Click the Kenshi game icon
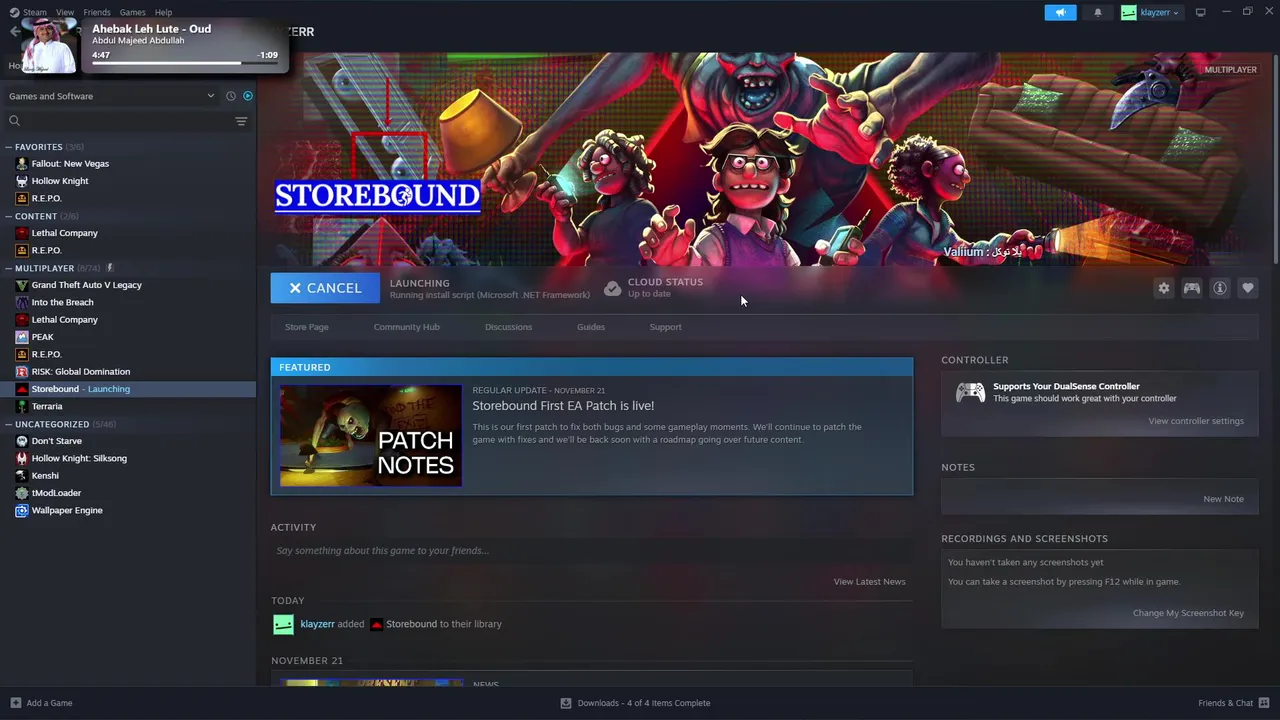 [x=22, y=476]
